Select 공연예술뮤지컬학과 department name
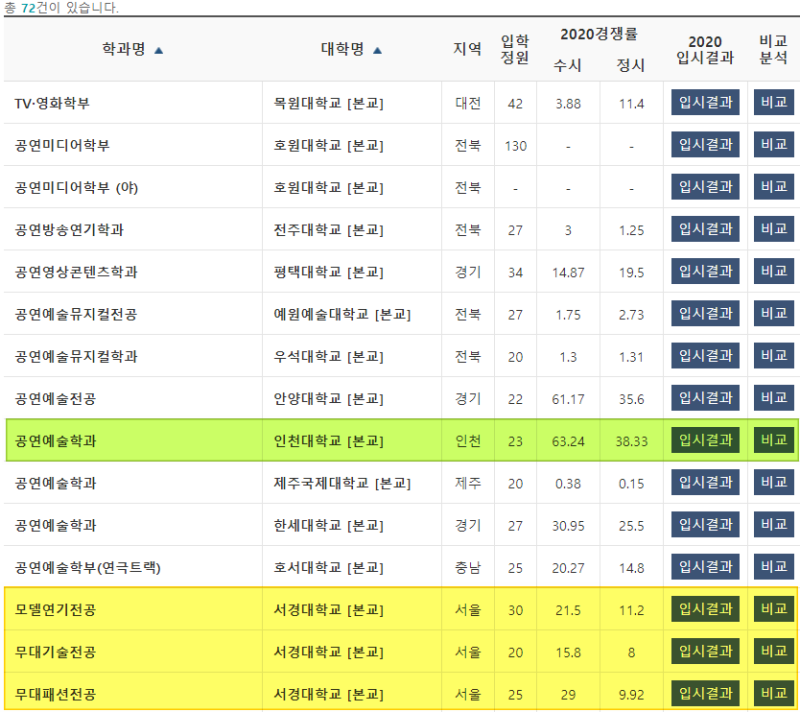 pyautogui.click(x=76, y=357)
